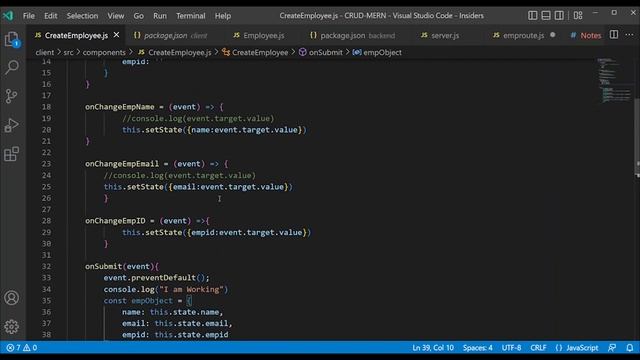Click on event.preventDefault() code line
The height and width of the screenshot is (360, 640).
coord(156,278)
